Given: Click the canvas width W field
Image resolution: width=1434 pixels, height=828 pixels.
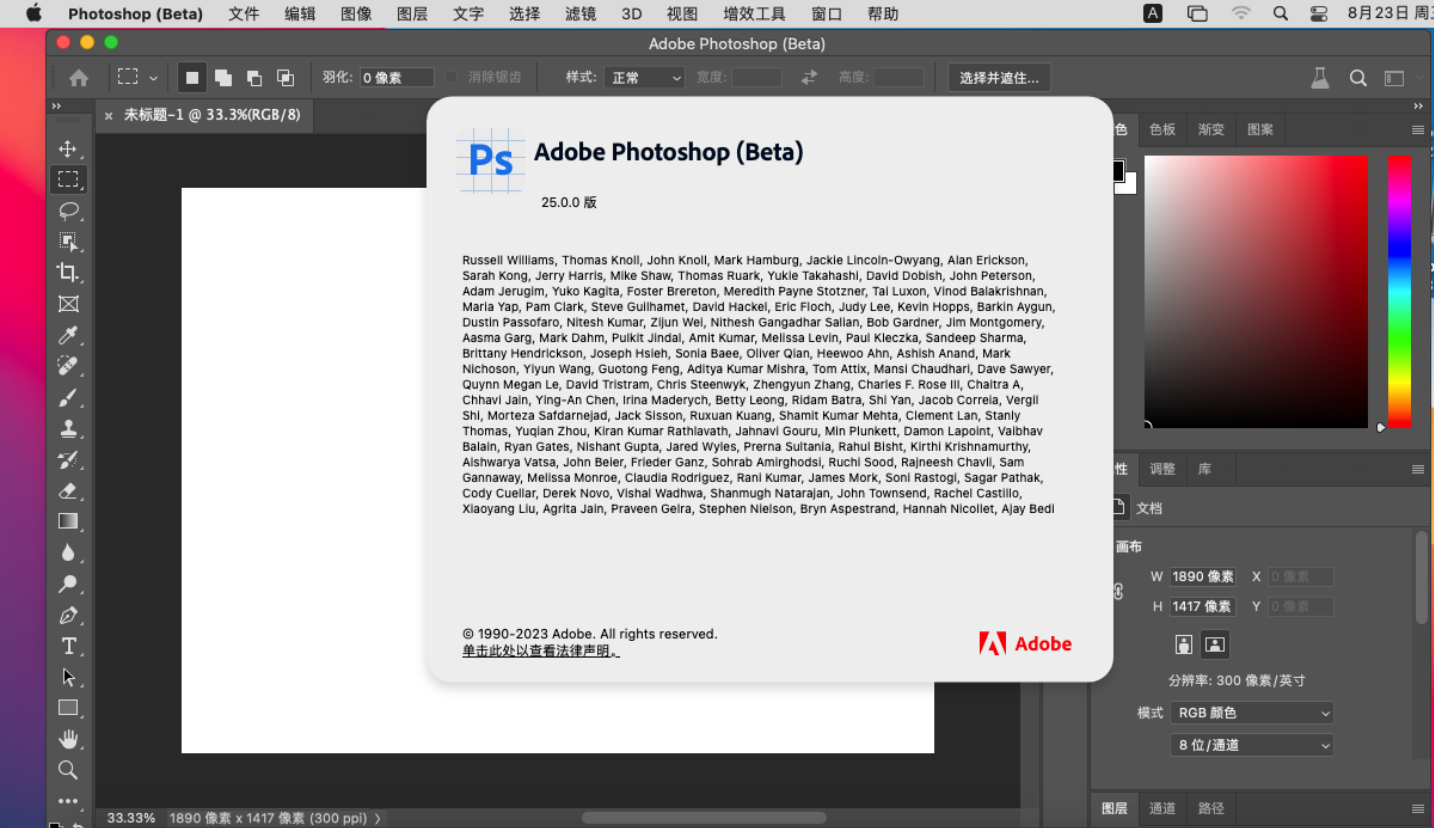Looking at the screenshot, I should click(x=1203, y=576).
